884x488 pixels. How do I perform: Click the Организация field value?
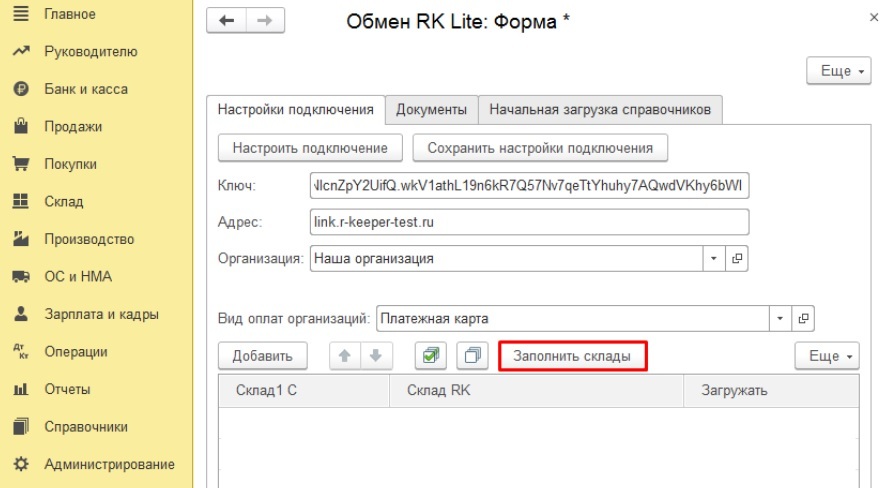tap(506, 259)
